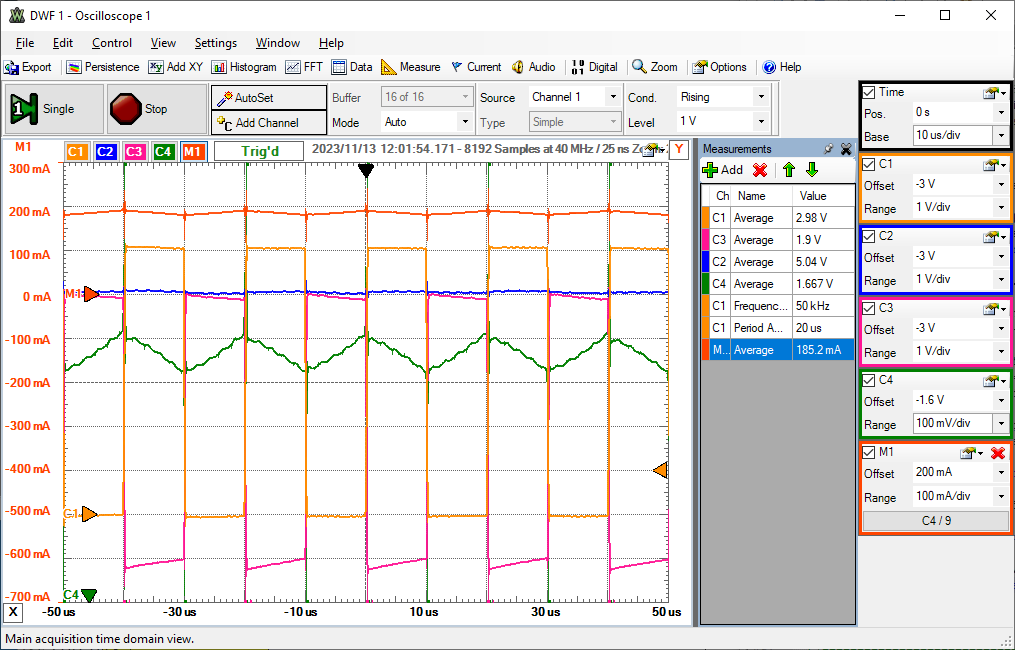The image size is (1015, 650).
Task: Move measurement up with green arrow
Action: 788,170
